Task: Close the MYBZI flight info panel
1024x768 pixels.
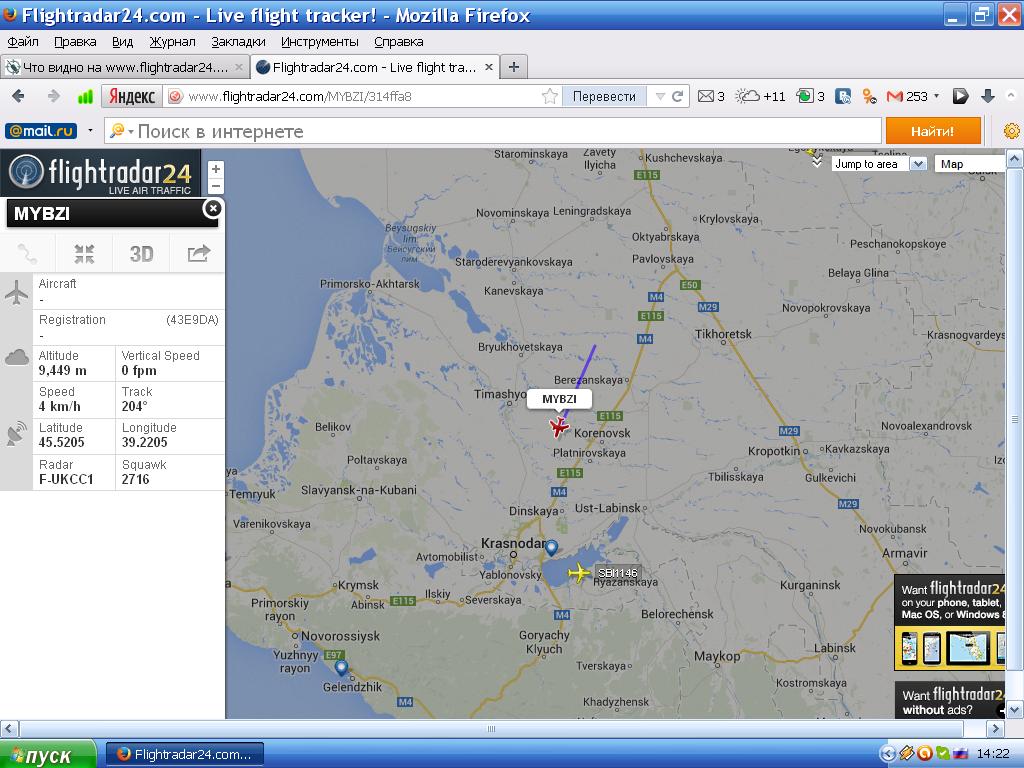Action: point(212,209)
